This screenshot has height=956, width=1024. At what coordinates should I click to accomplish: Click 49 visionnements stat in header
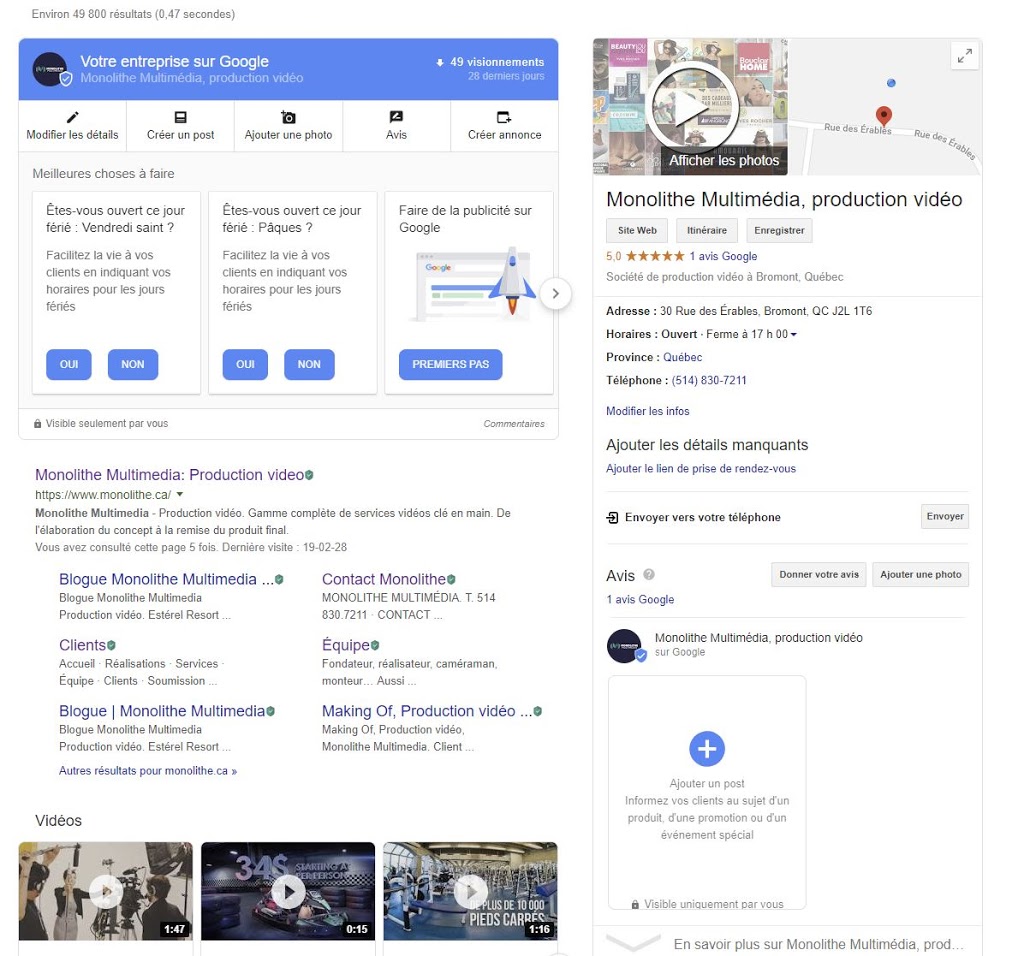[x=497, y=62]
